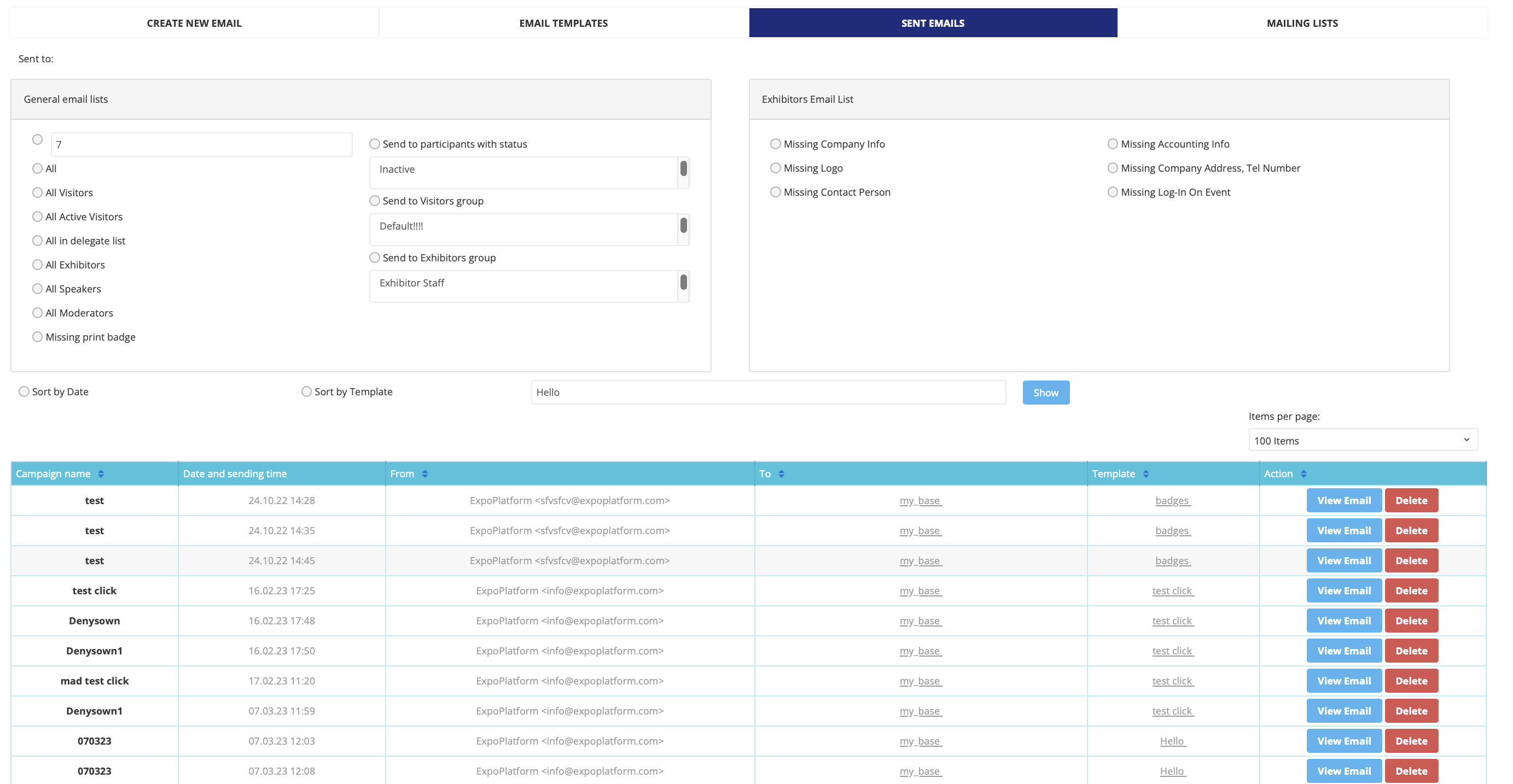Sort by Template column arrow icon
The width and height of the screenshot is (1513, 784).
pos(1145,474)
